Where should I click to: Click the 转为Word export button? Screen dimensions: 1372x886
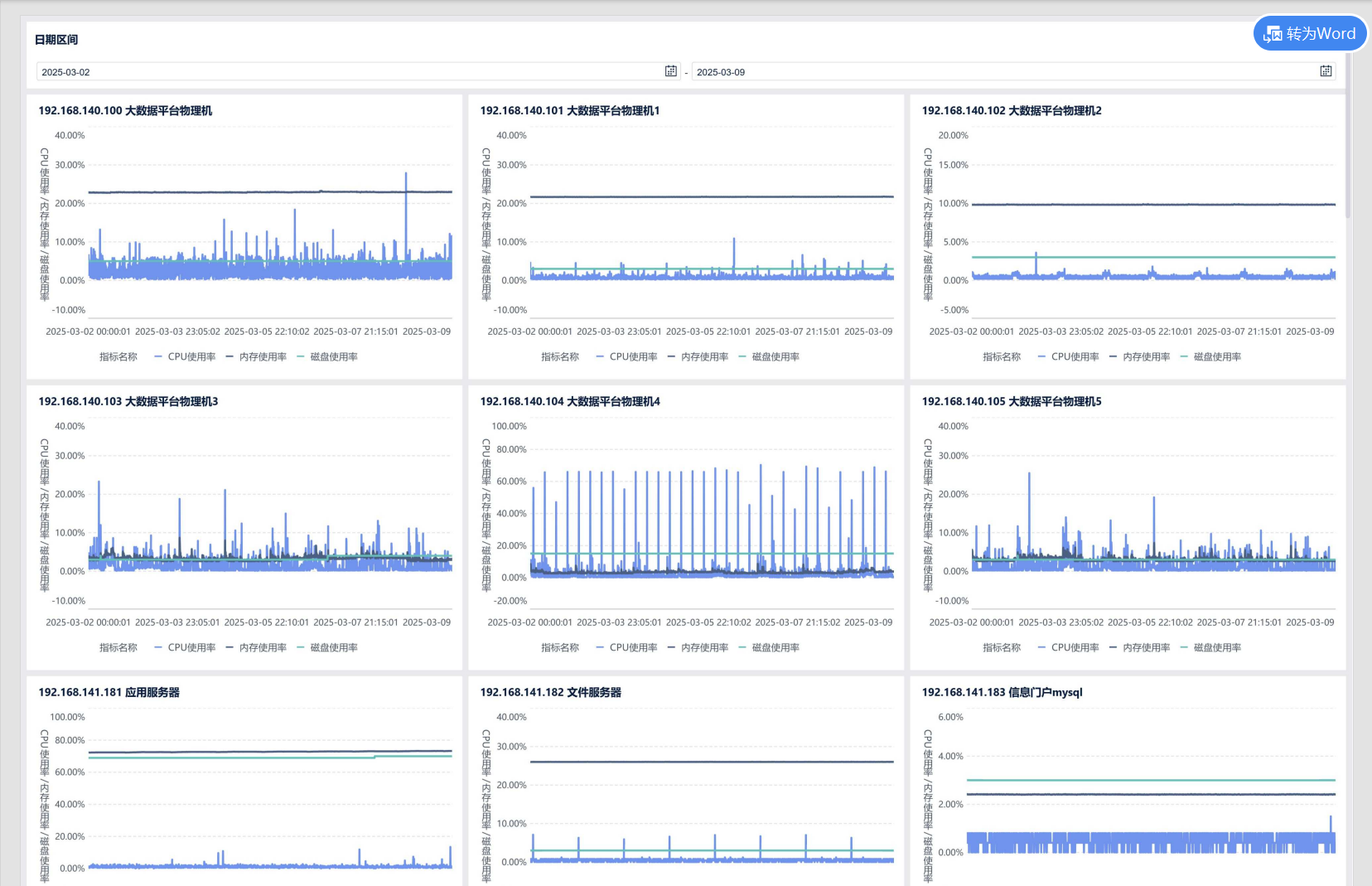[x=1310, y=34]
